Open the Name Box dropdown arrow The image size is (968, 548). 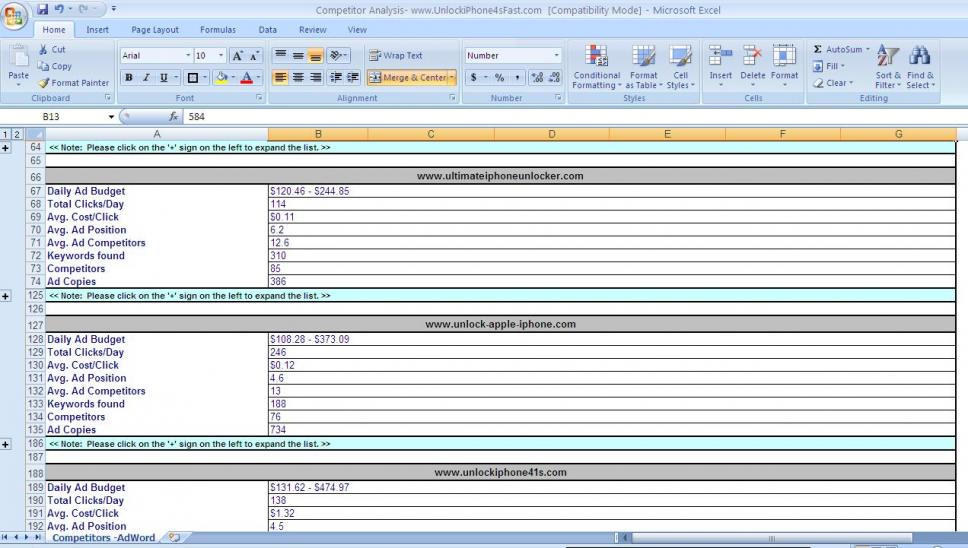pos(111,117)
